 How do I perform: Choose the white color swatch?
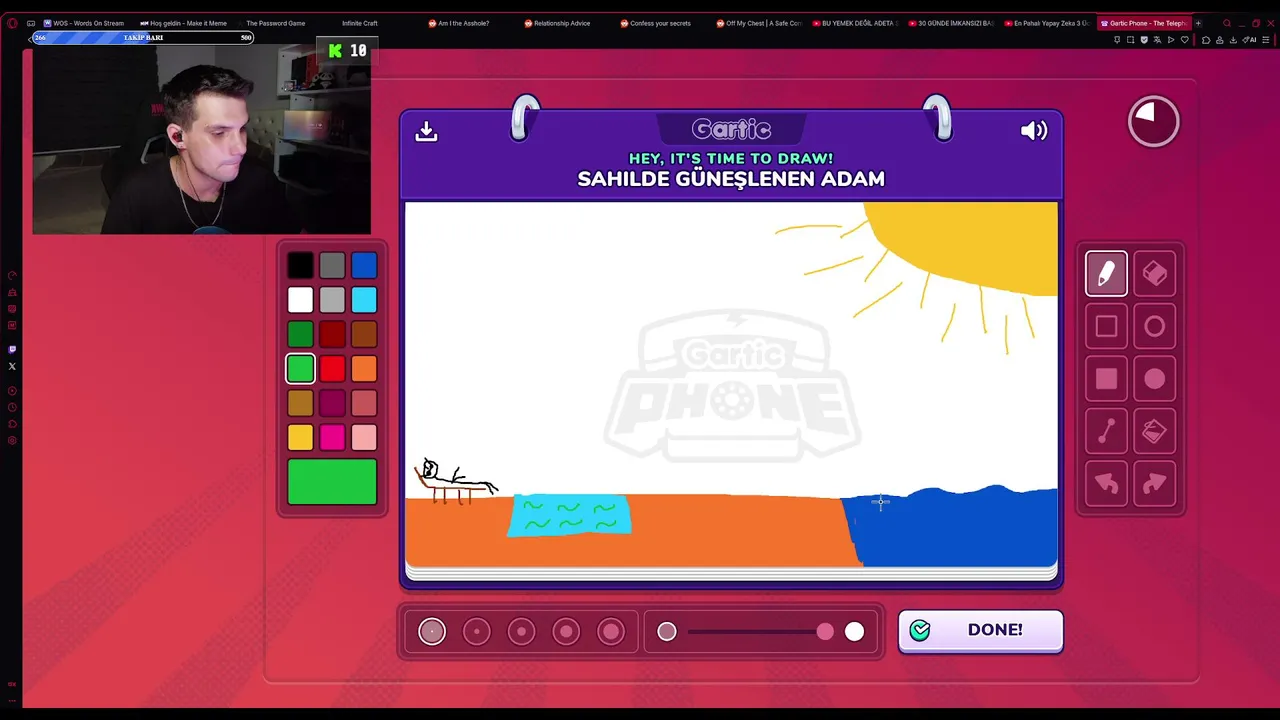(300, 300)
